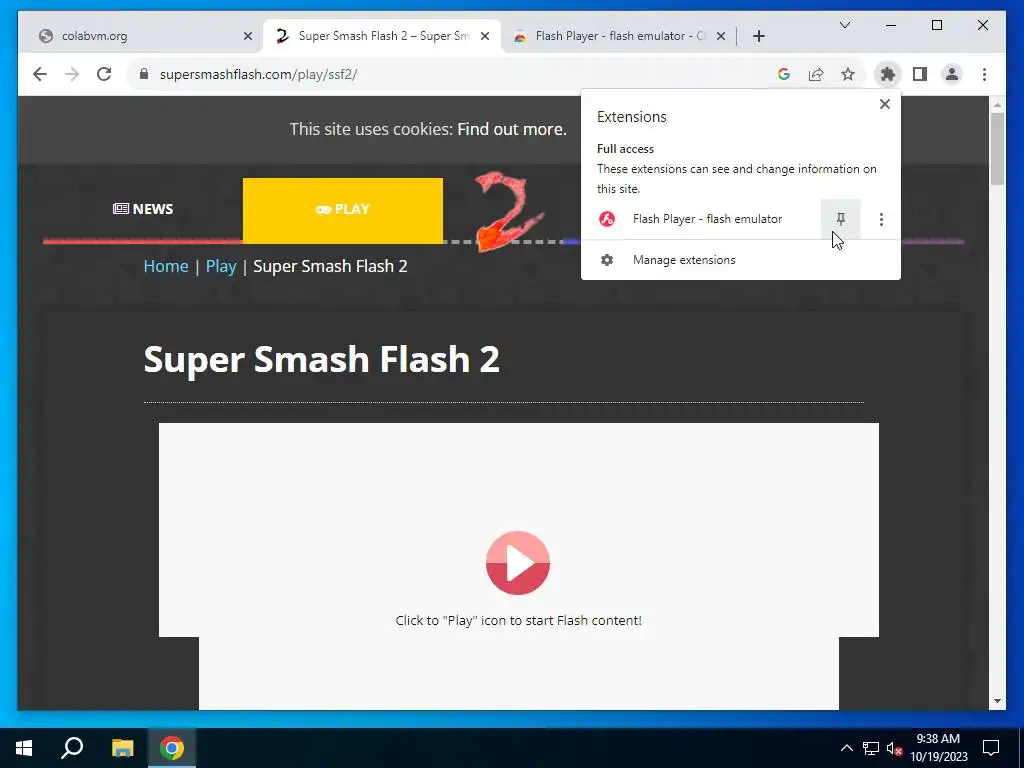
Task: Click the Google icon in address bar
Action: coord(784,74)
